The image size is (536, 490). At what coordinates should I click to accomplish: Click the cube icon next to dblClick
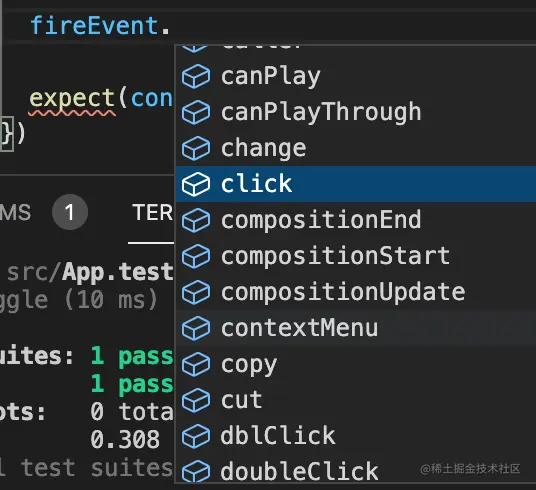196,436
